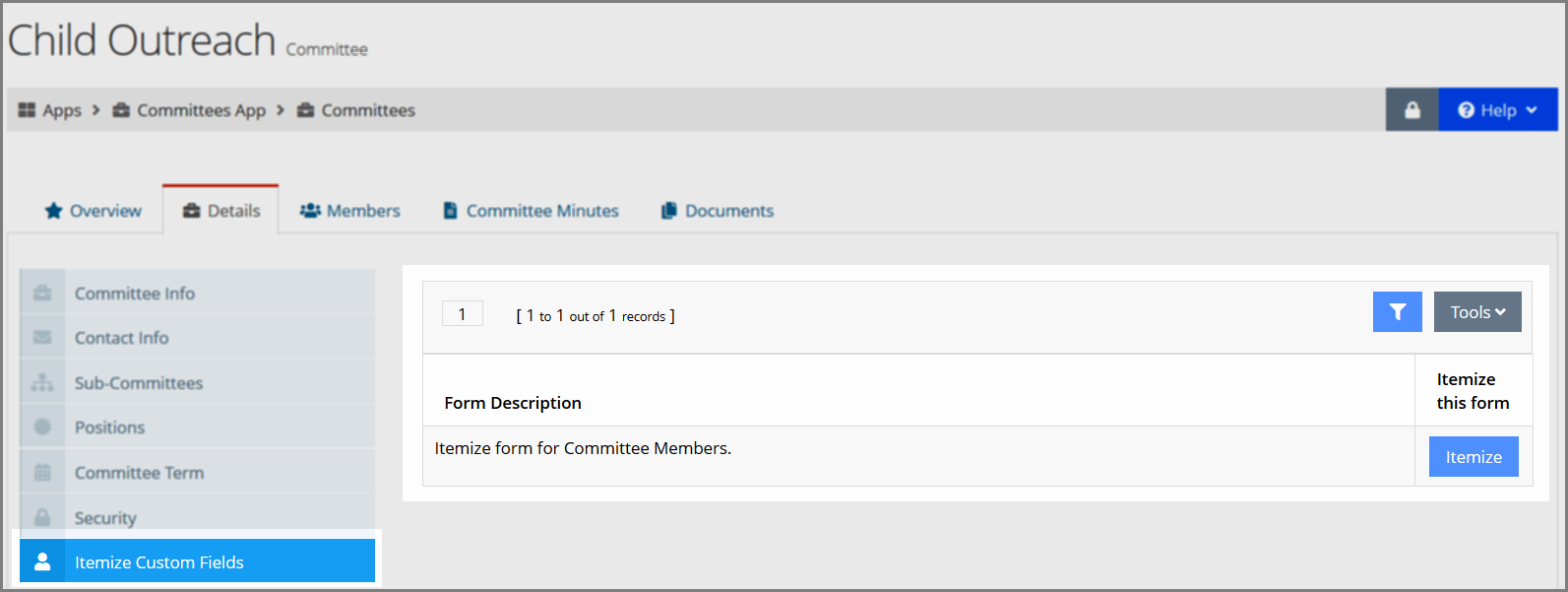This screenshot has width=1568, height=592.
Task: Click the Apps grid icon in breadcrumb
Action: click(x=27, y=110)
